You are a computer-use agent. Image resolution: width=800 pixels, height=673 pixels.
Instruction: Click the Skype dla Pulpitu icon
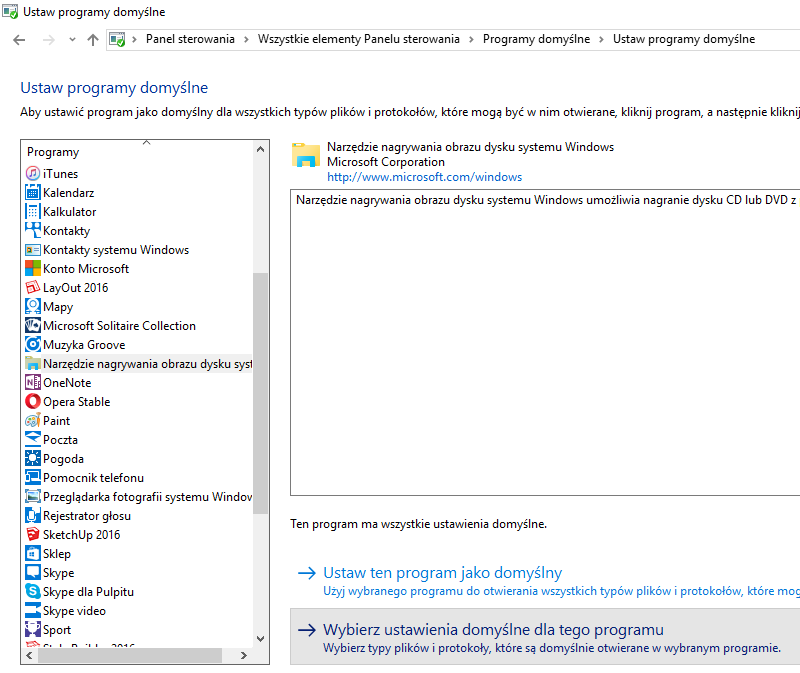click(33, 591)
